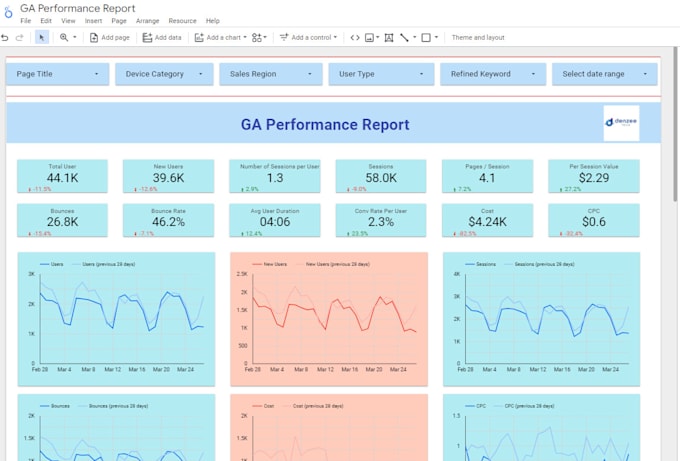The image size is (680, 461).
Task: Click the Looker Studio logo icon
Action: (x=8, y=12)
